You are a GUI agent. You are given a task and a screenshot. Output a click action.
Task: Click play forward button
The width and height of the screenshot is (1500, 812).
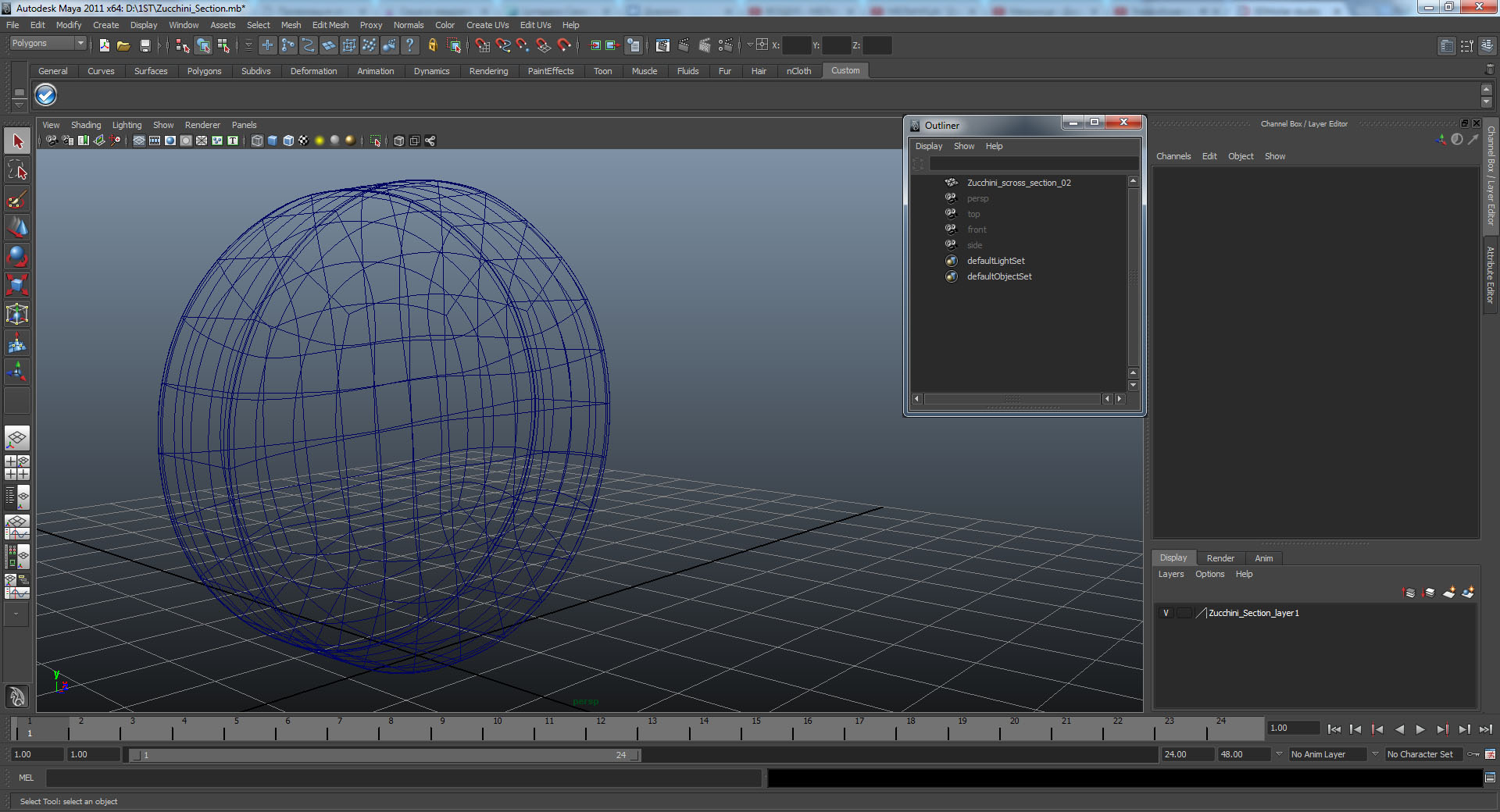(x=1420, y=729)
